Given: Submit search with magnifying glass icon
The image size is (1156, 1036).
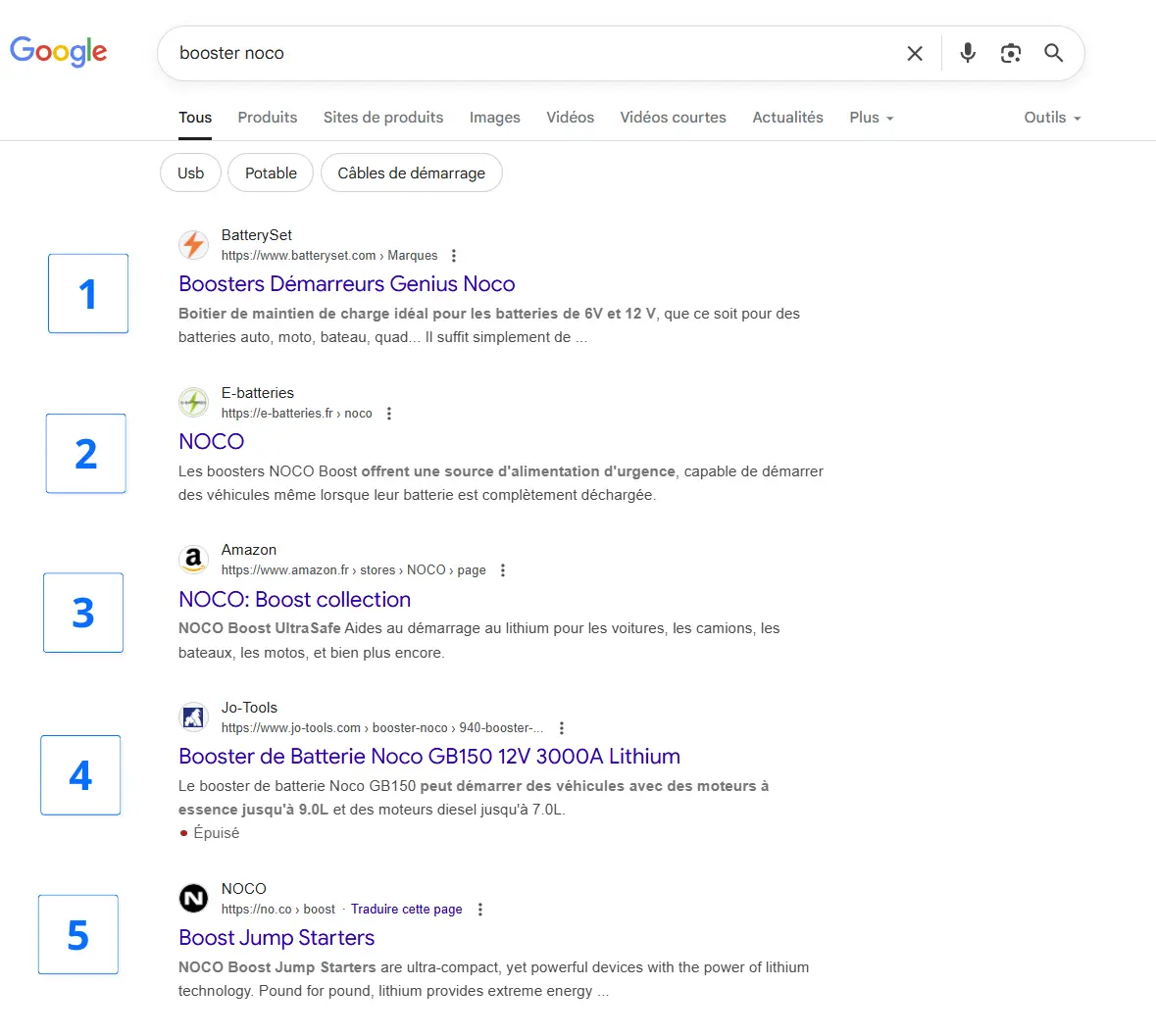Looking at the screenshot, I should [1053, 53].
